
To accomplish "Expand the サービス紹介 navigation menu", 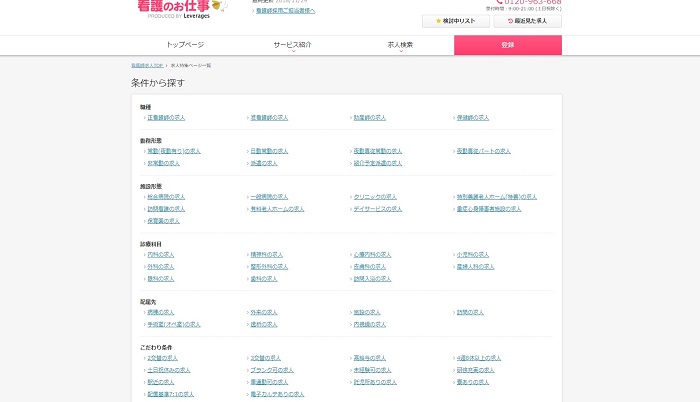I will [293, 45].
